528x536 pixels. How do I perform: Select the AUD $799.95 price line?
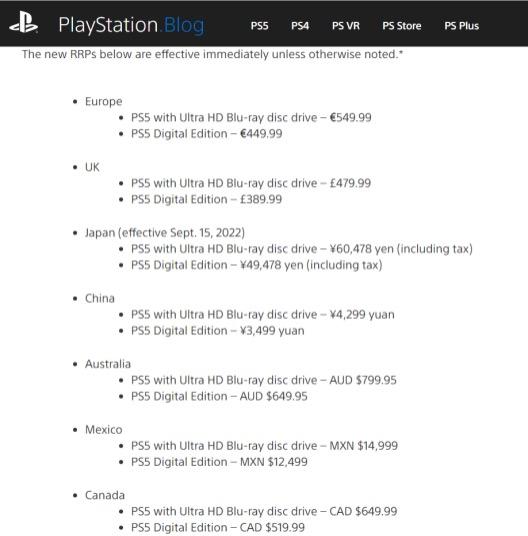pos(264,380)
